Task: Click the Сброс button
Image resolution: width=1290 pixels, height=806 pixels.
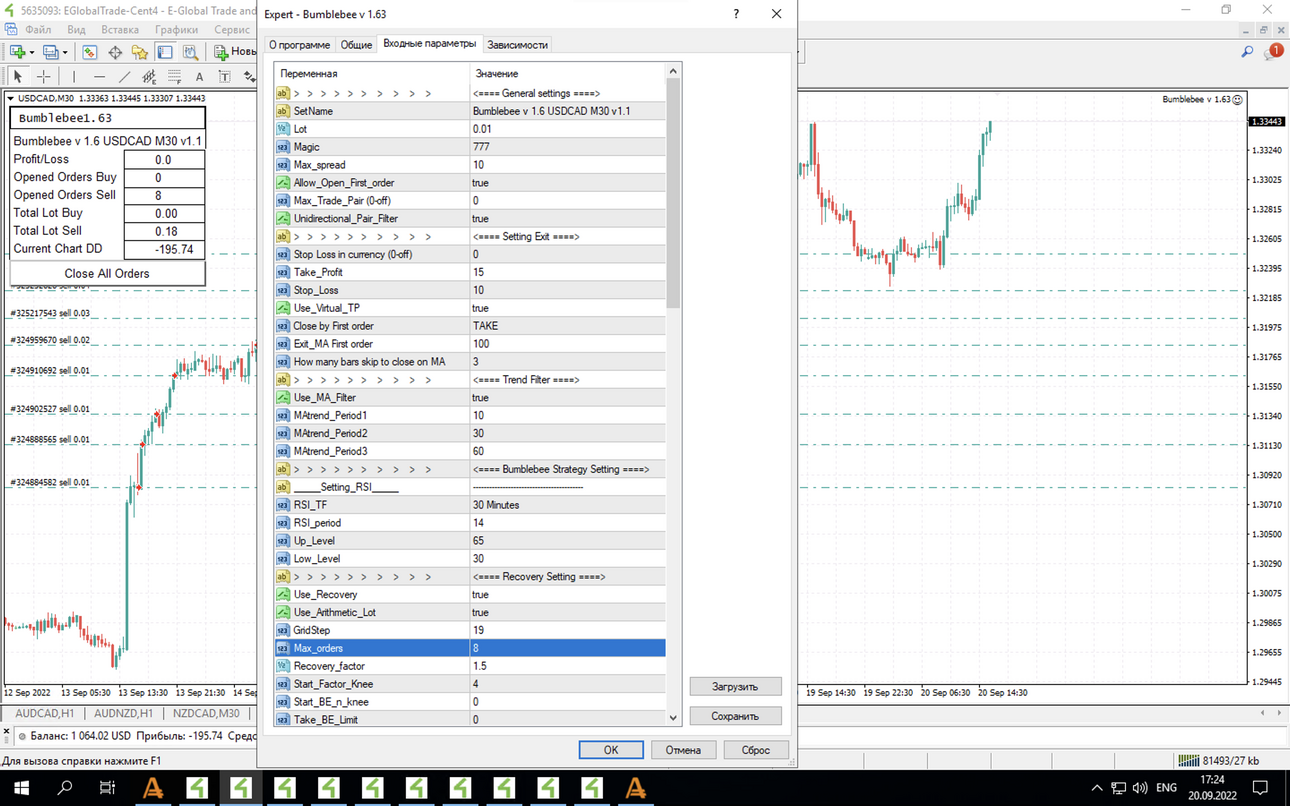Action: (756, 750)
